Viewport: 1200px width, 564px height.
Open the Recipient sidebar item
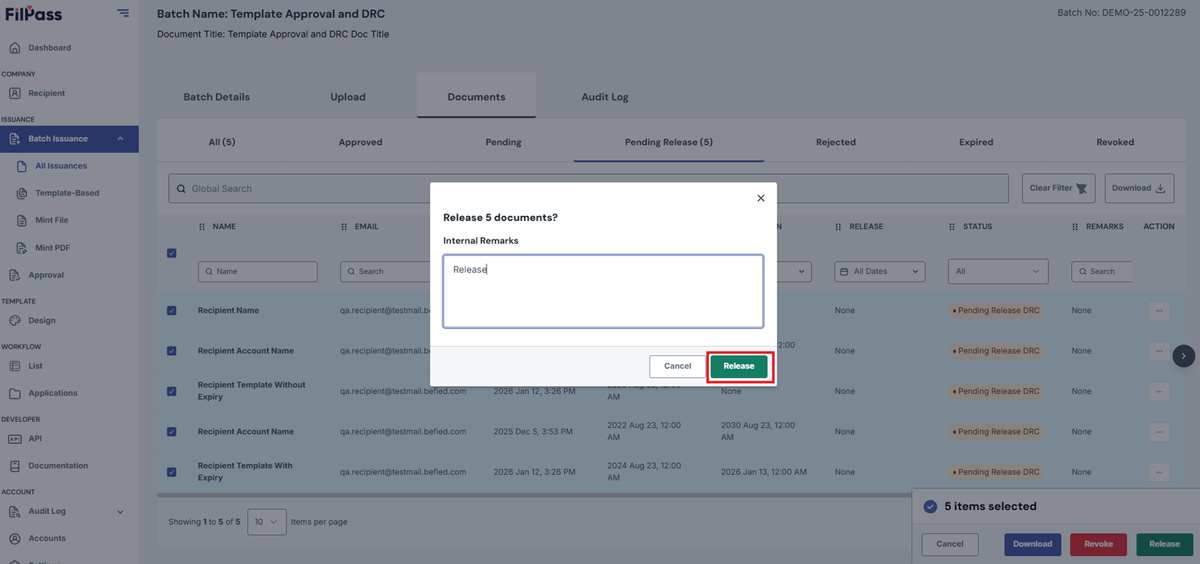(x=46, y=93)
